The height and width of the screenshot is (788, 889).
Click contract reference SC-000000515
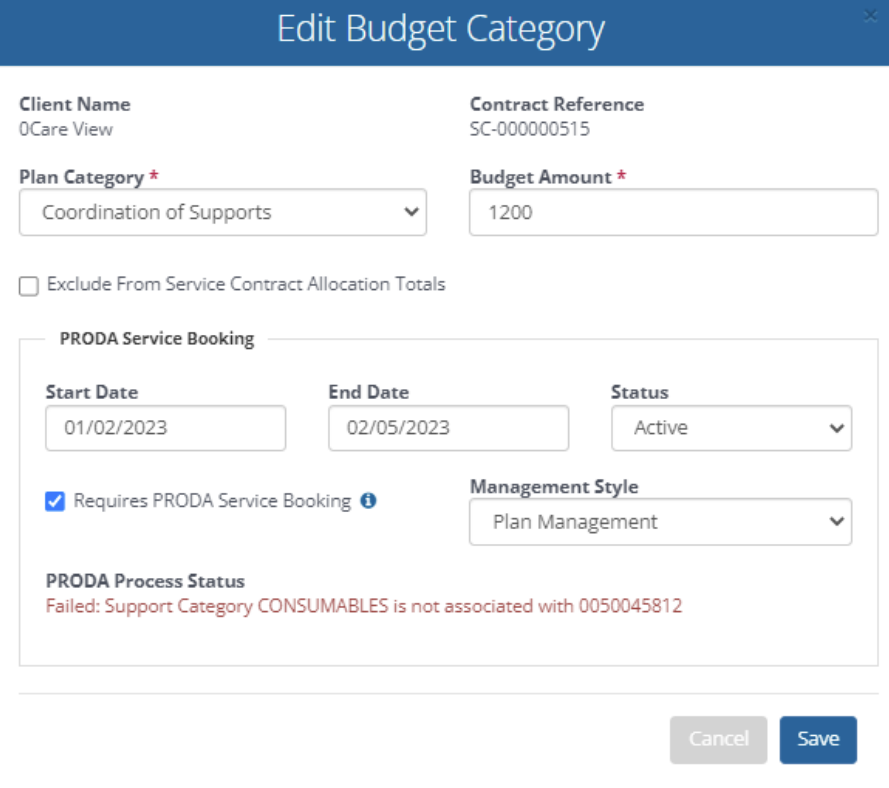pyautogui.click(x=530, y=129)
